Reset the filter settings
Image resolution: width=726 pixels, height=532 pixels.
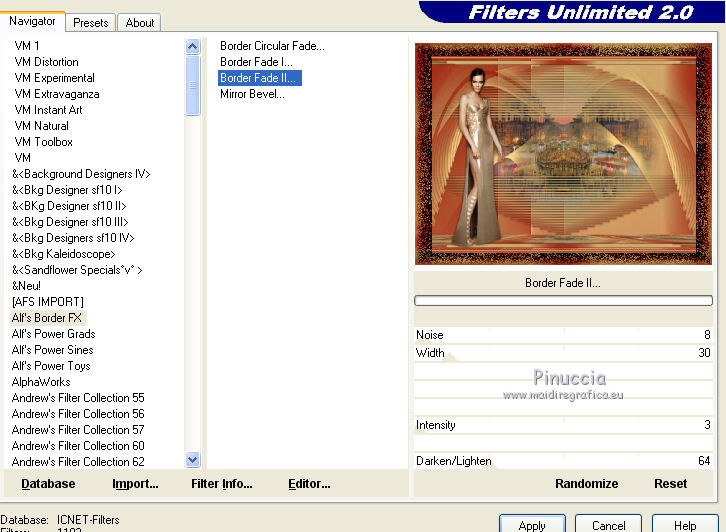[670, 484]
